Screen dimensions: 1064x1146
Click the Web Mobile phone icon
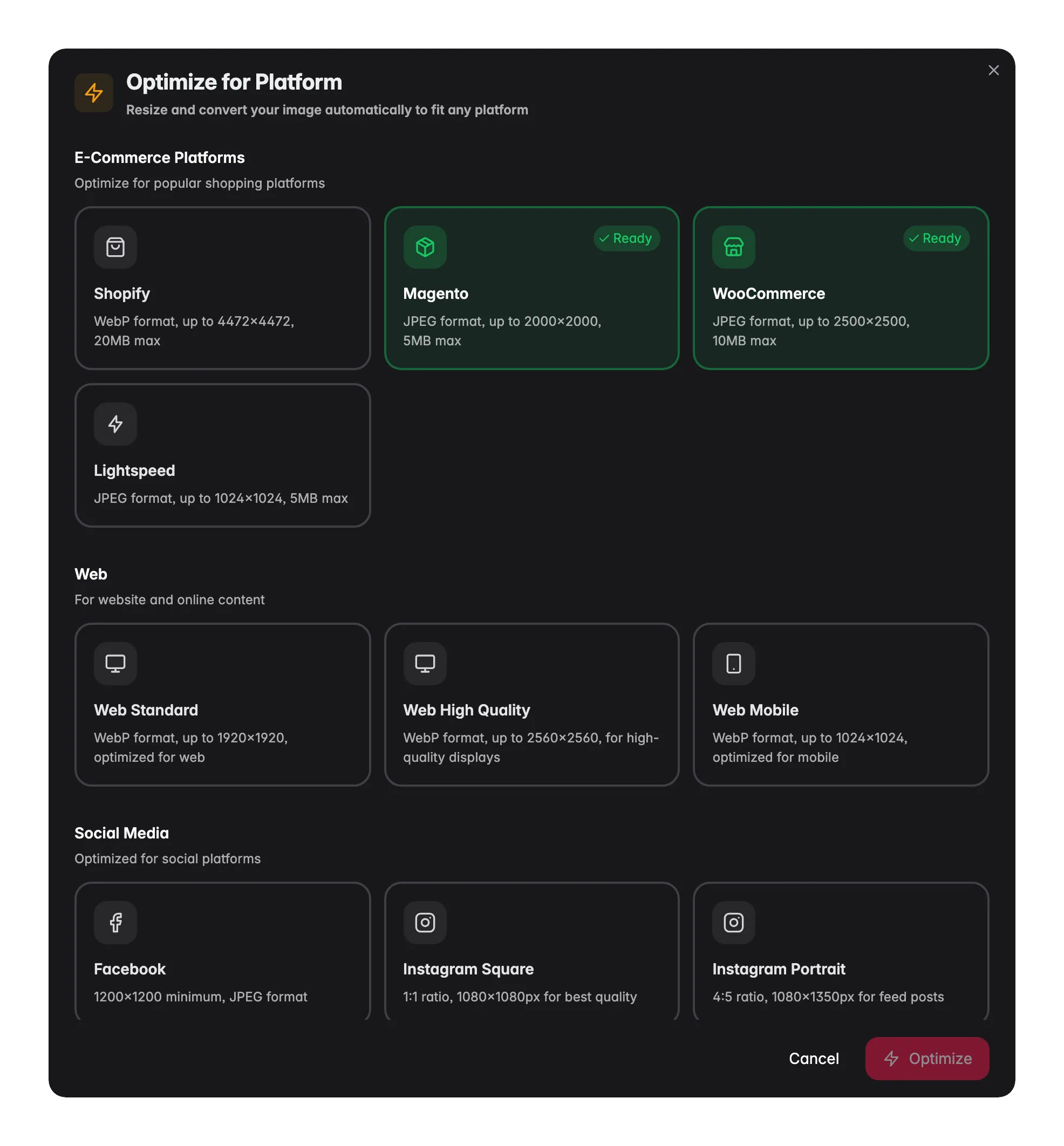click(733, 664)
